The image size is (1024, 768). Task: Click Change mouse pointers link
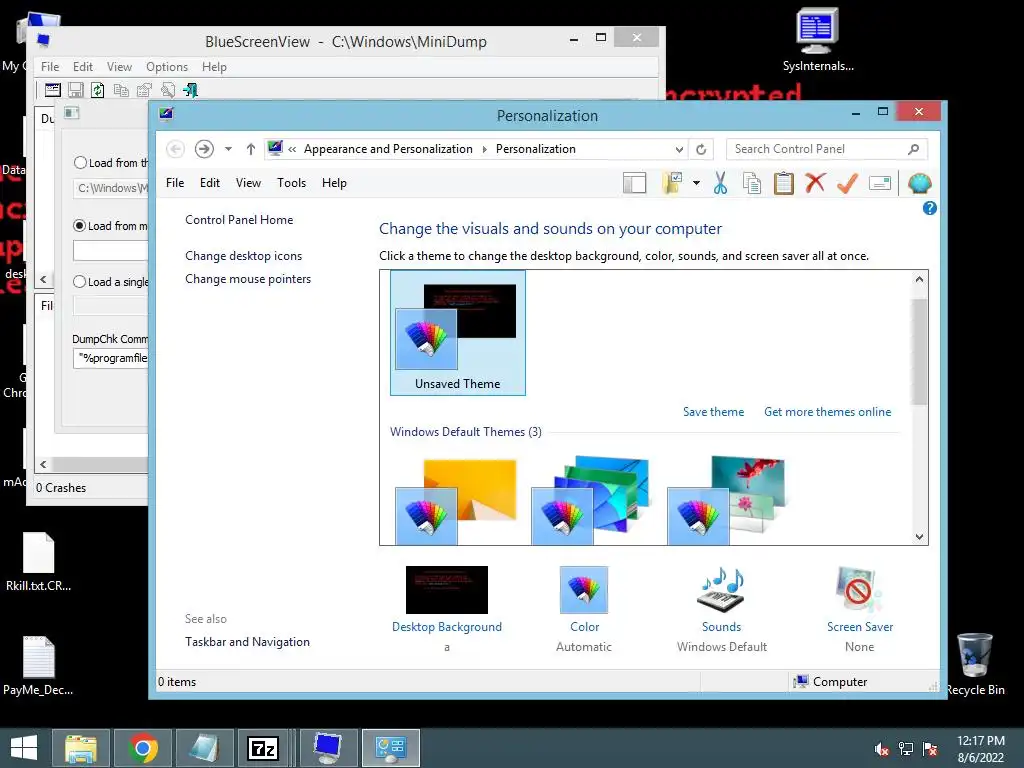point(248,279)
